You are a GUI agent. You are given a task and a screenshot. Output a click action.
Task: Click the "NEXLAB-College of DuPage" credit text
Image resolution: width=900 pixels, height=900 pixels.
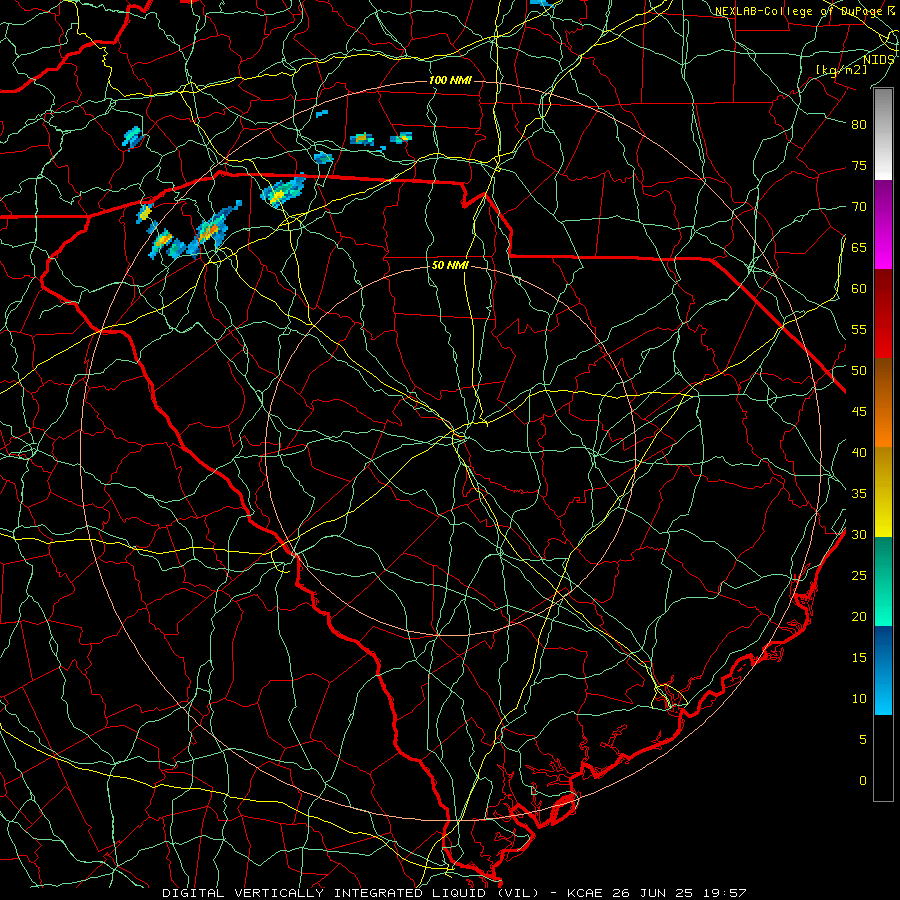801,11
